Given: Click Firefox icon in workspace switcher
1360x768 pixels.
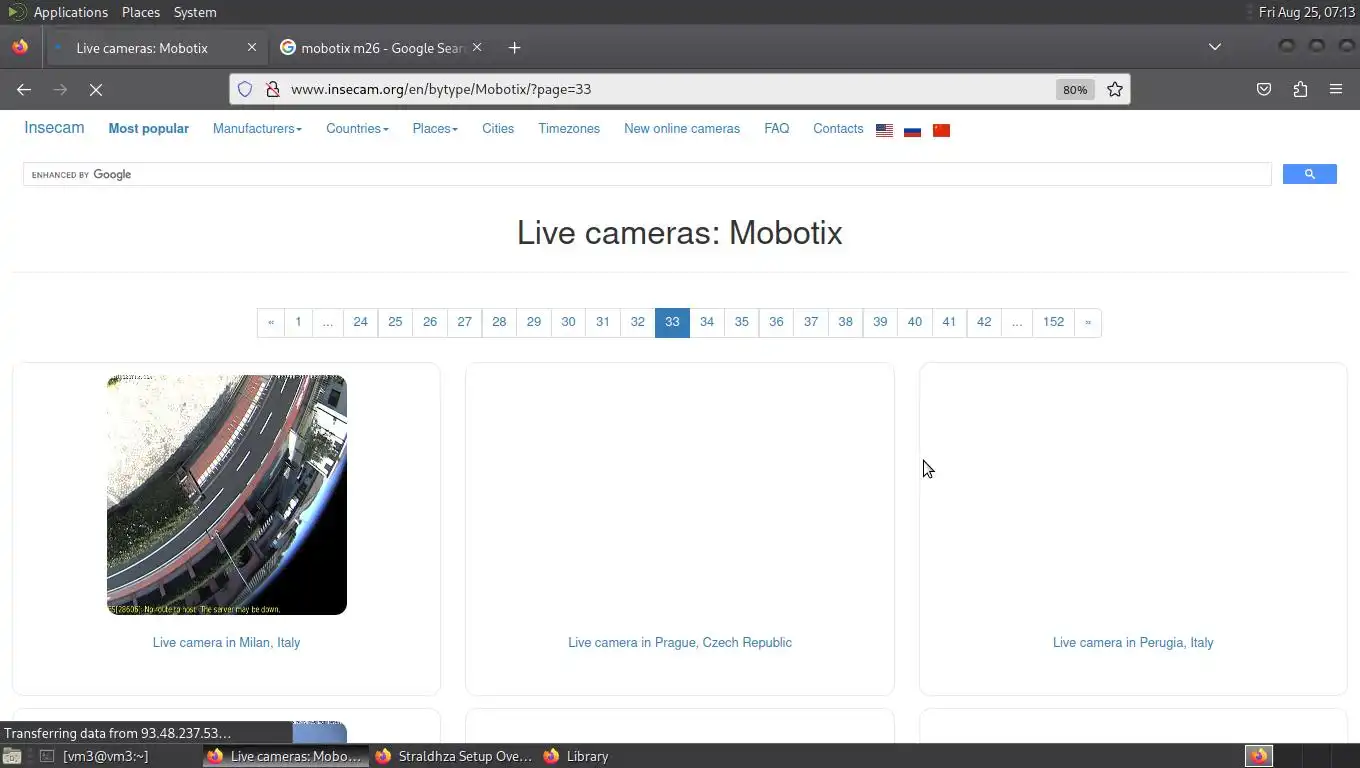Looking at the screenshot, I should pyautogui.click(x=1259, y=756).
